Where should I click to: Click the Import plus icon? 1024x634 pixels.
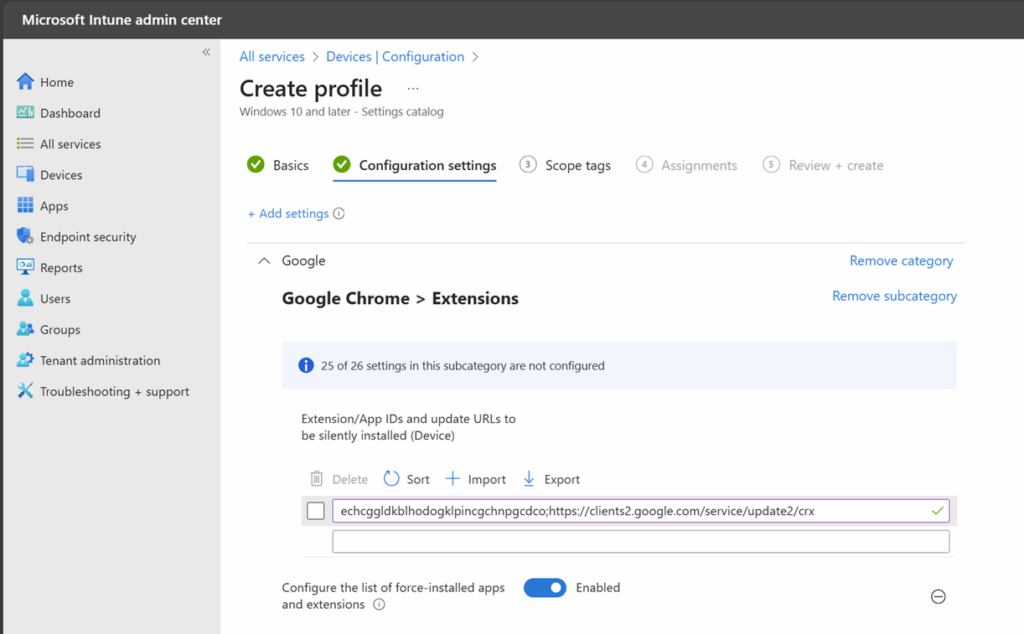pos(453,479)
